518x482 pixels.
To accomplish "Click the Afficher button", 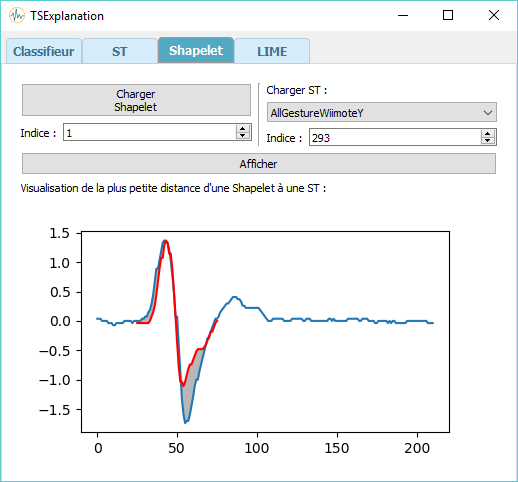I will pos(259,164).
